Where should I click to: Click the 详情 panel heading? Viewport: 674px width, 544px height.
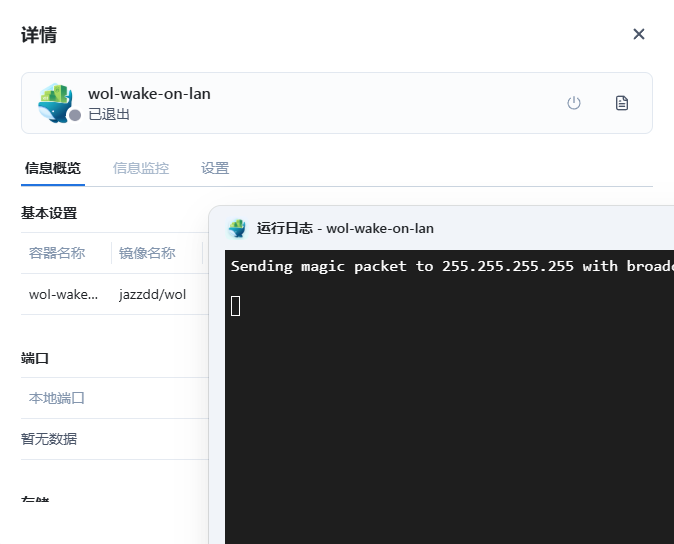(39, 34)
